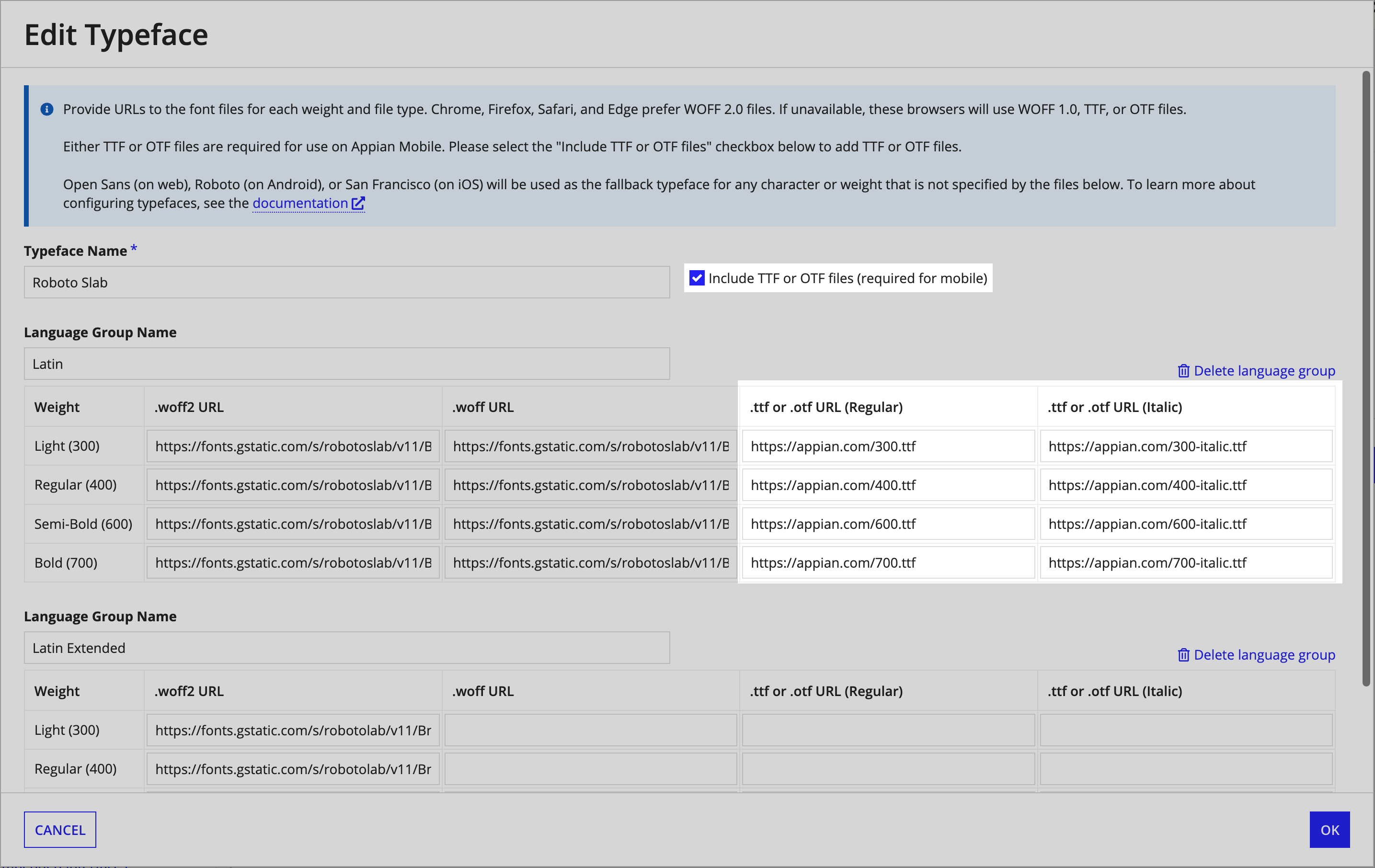Click Latin Extended Regular (400) .woff2 URL field
This screenshot has width=1375, height=868.
coord(293,769)
